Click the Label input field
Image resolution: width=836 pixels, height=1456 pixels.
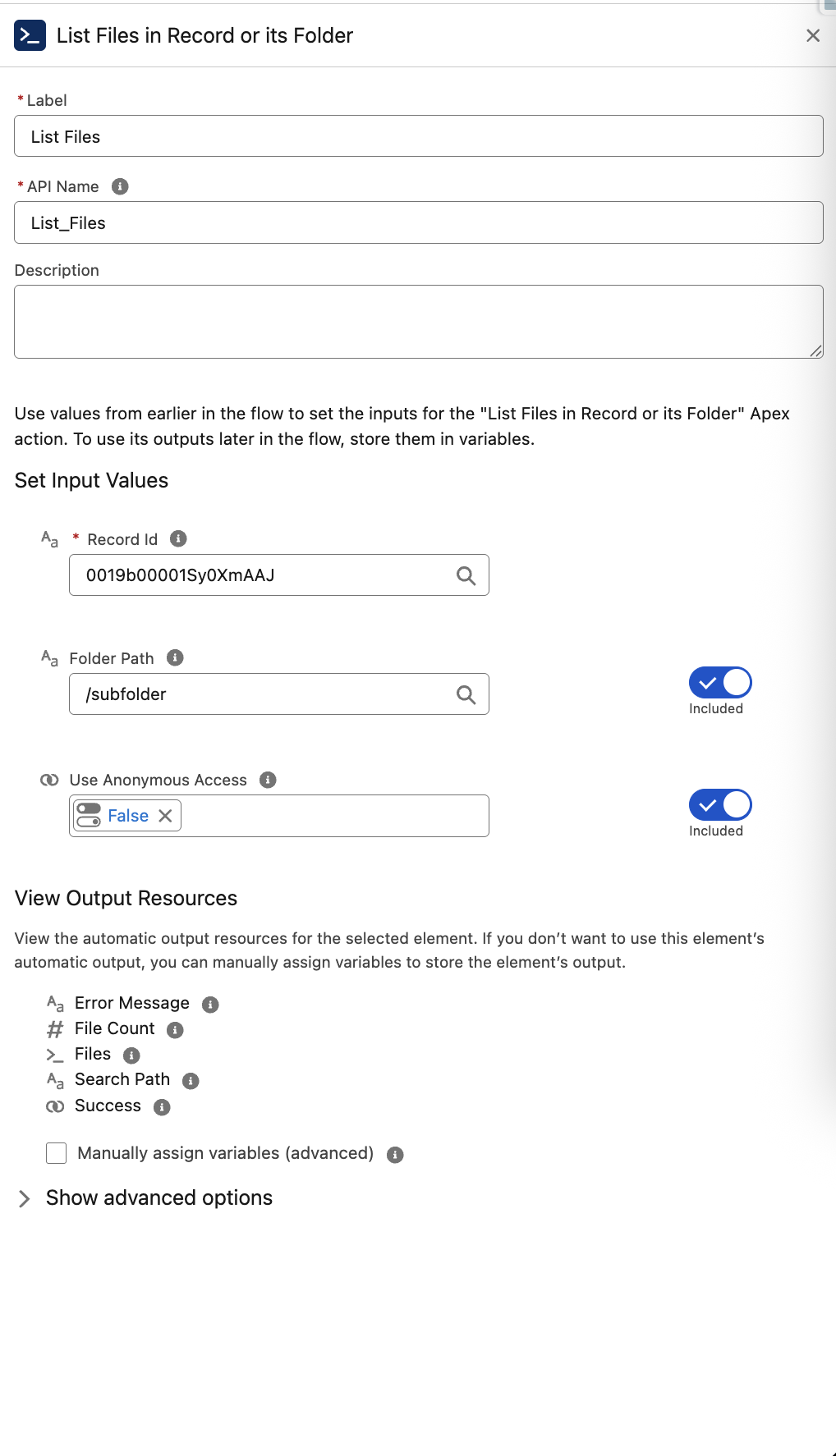point(418,136)
